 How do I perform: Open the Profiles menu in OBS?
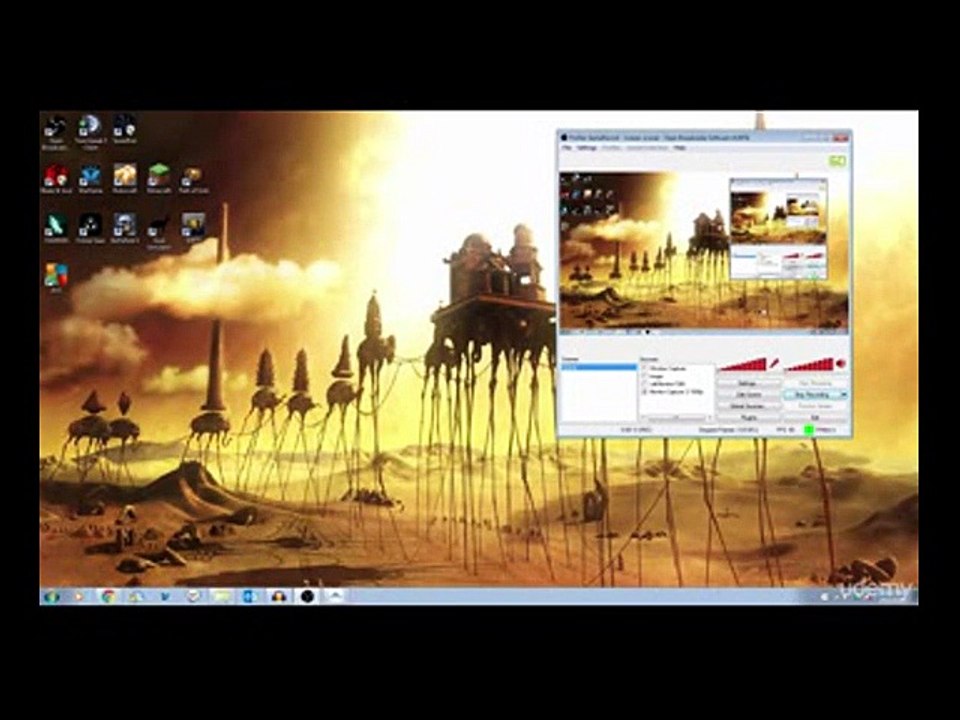611,148
